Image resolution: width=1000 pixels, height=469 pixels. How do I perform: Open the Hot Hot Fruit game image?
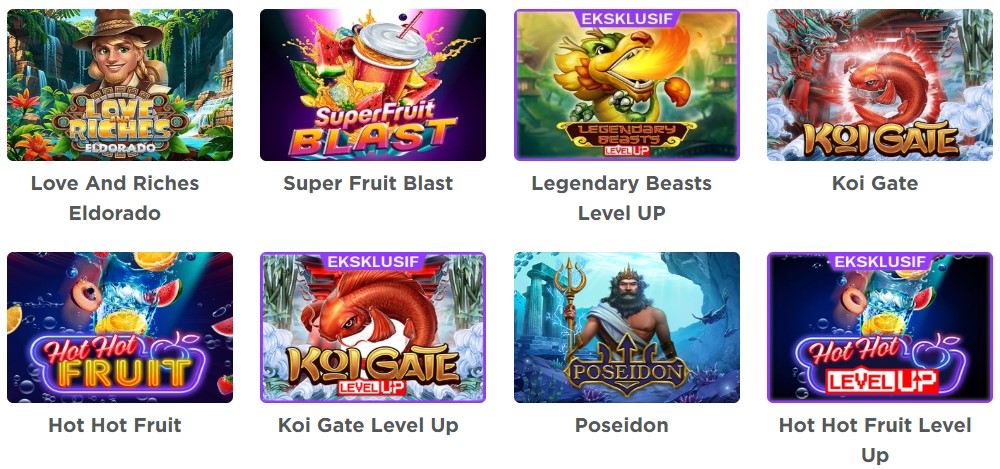click(x=120, y=327)
